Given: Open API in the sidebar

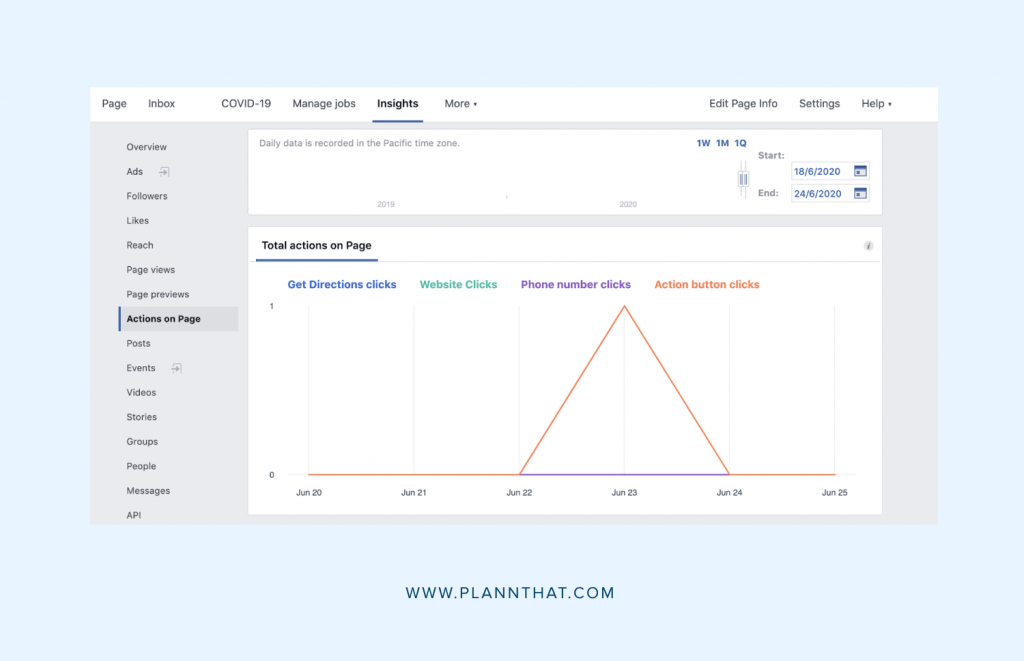Looking at the screenshot, I should coord(133,515).
